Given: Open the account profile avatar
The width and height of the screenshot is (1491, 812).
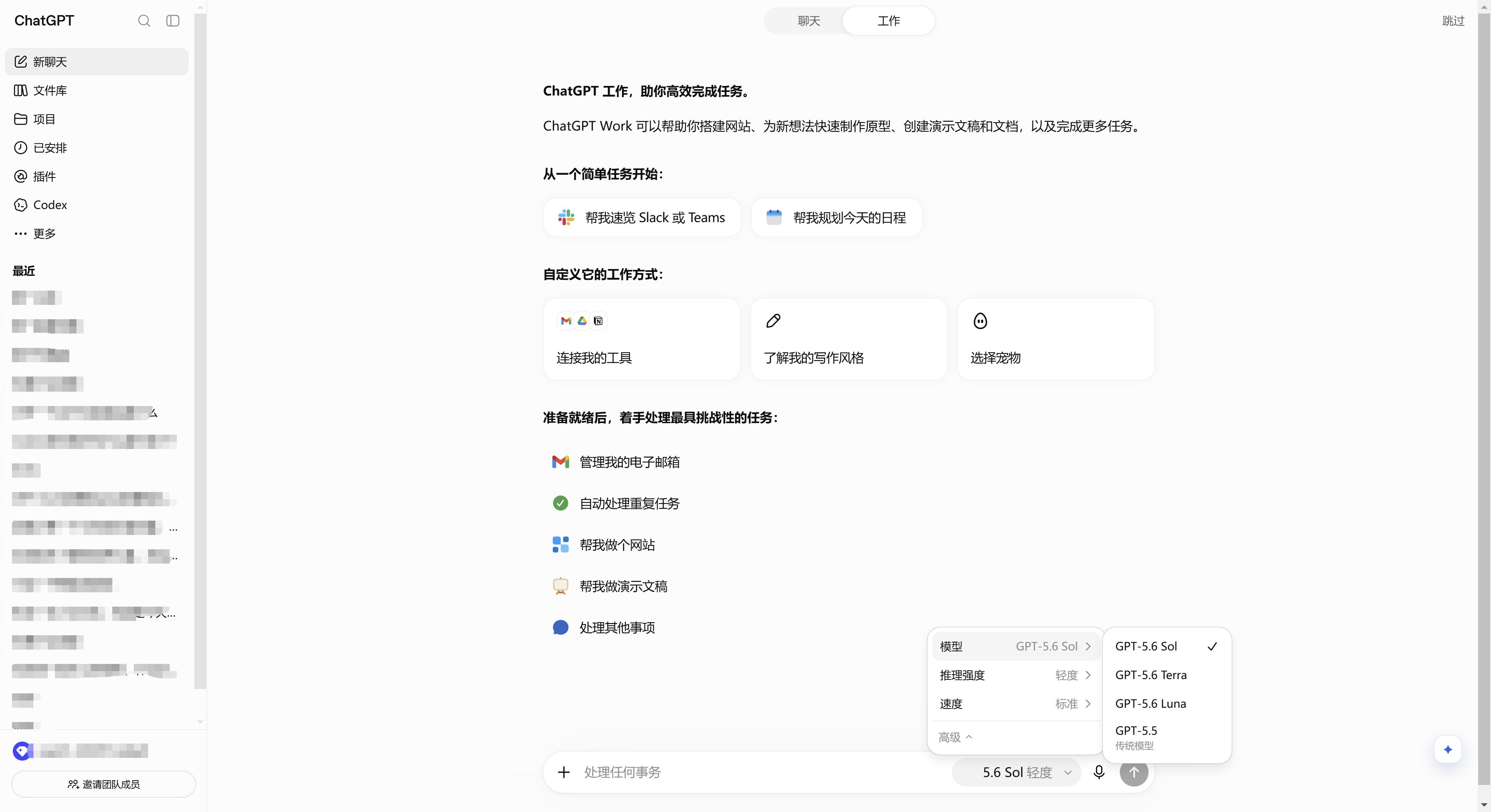Looking at the screenshot, I should coord(22,751).
